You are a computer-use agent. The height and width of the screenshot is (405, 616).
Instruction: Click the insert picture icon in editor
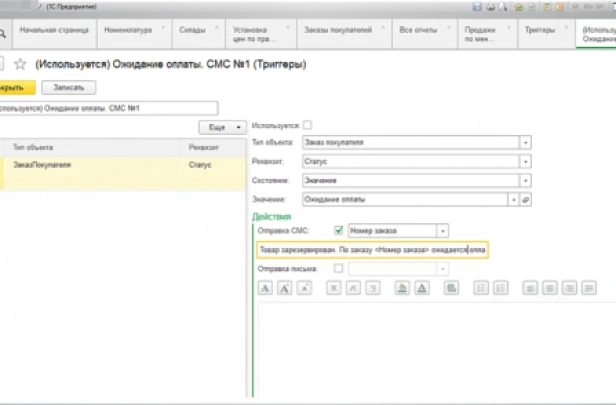[451, 288]
